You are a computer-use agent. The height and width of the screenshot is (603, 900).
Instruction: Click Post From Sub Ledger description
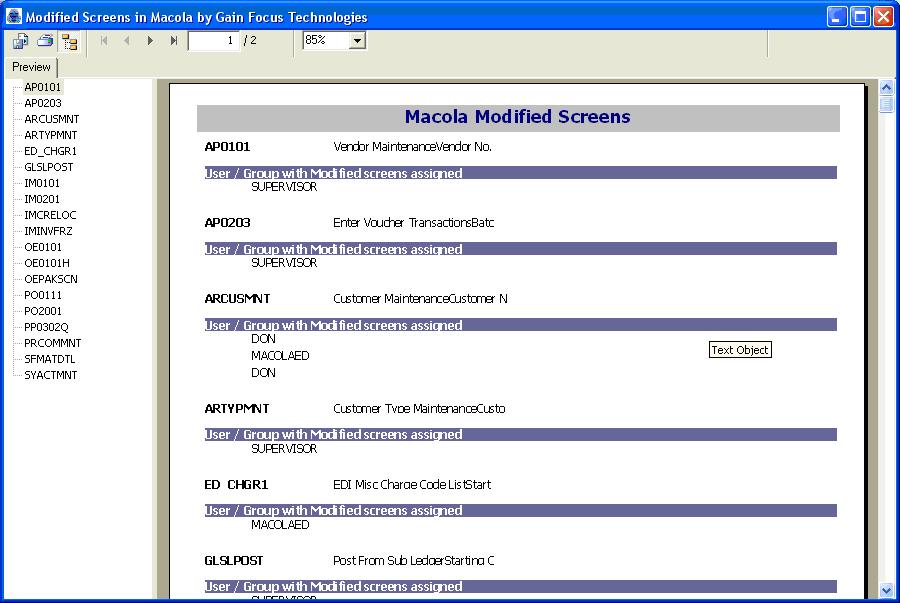(413, 561)
